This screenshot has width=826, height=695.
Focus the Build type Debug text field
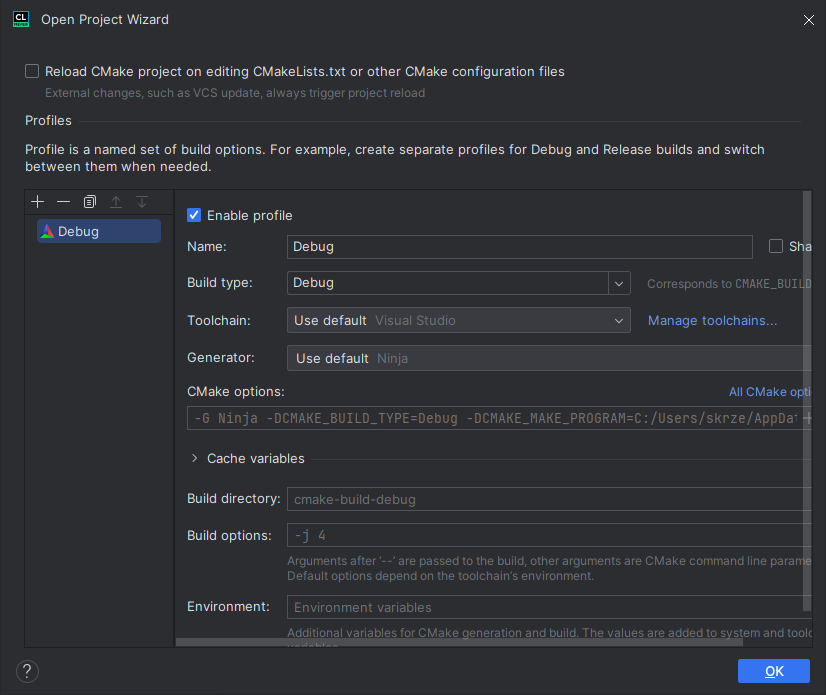[x=447, y=283]
